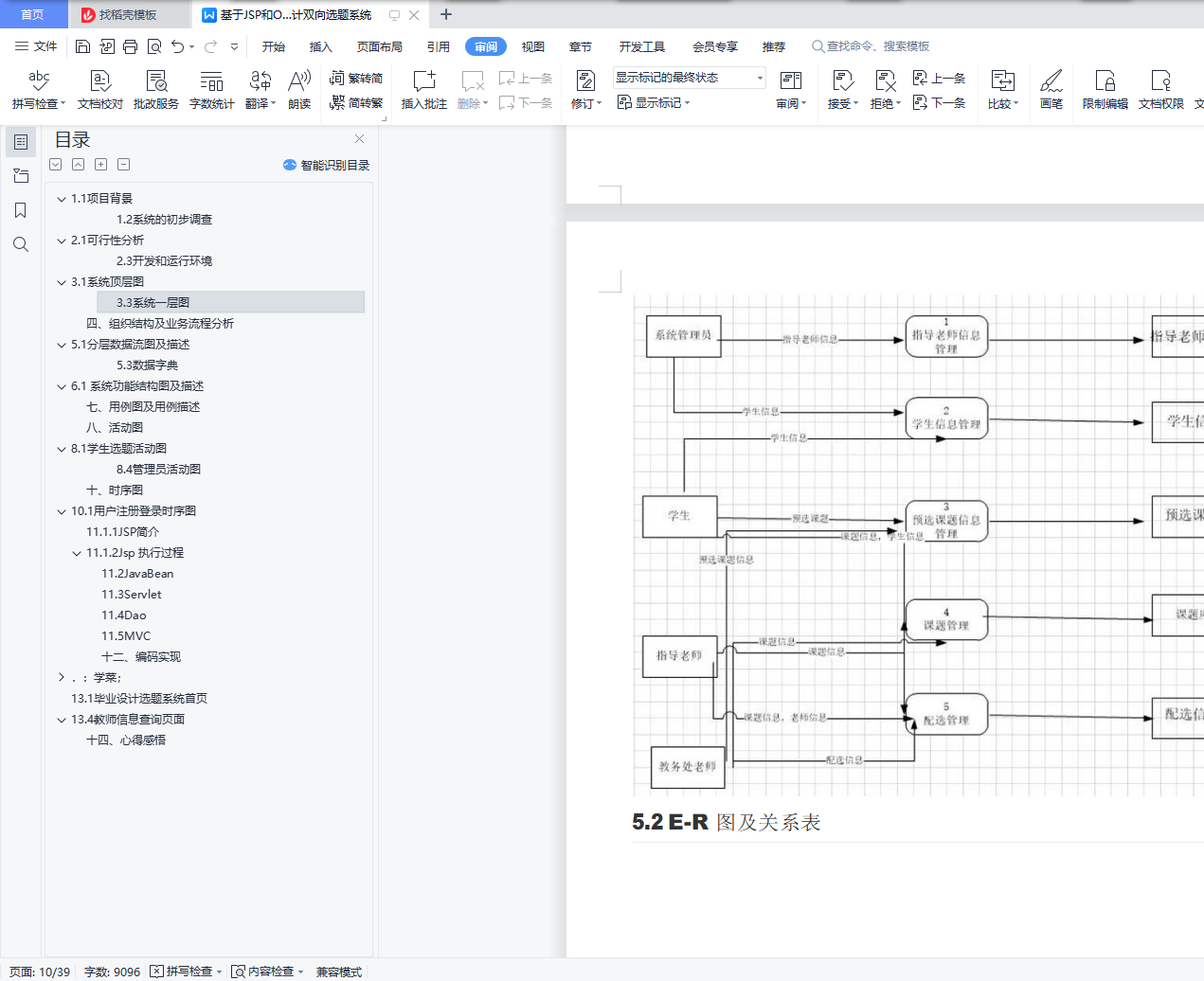
Task: Open the 首页 home tab
Action: coord(32,14)
